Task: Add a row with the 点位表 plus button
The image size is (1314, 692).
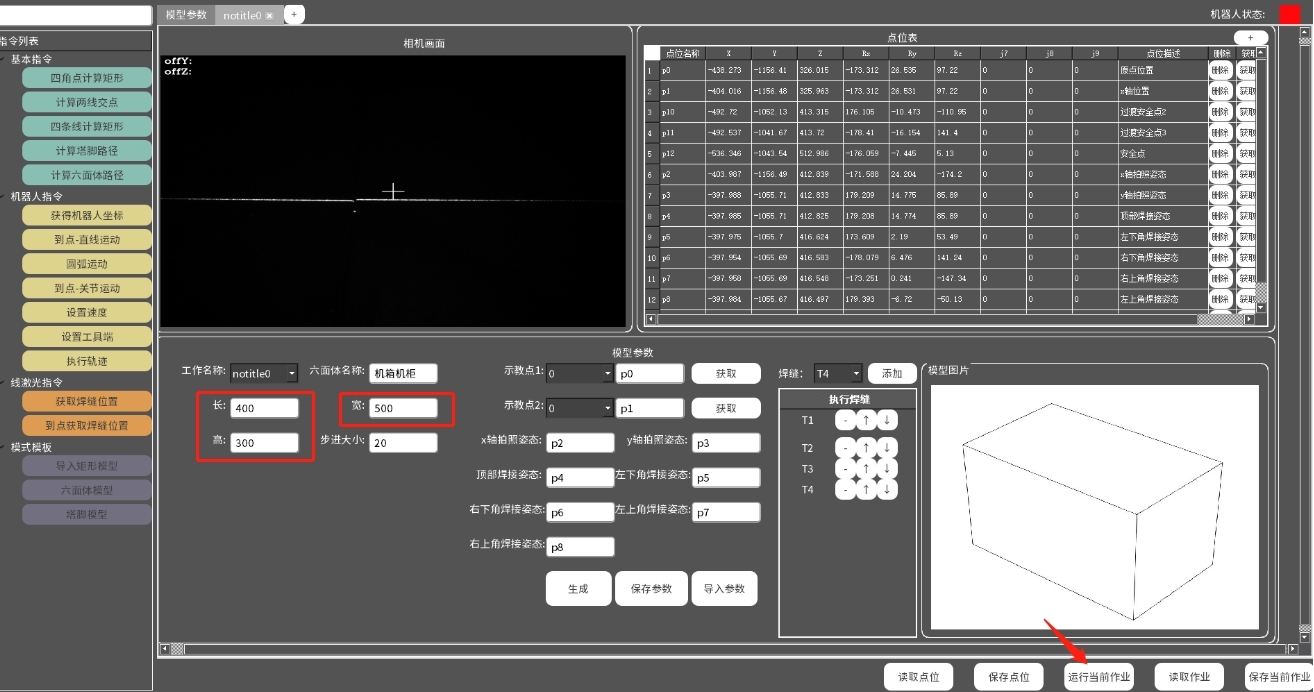Action: (1250, 37)
